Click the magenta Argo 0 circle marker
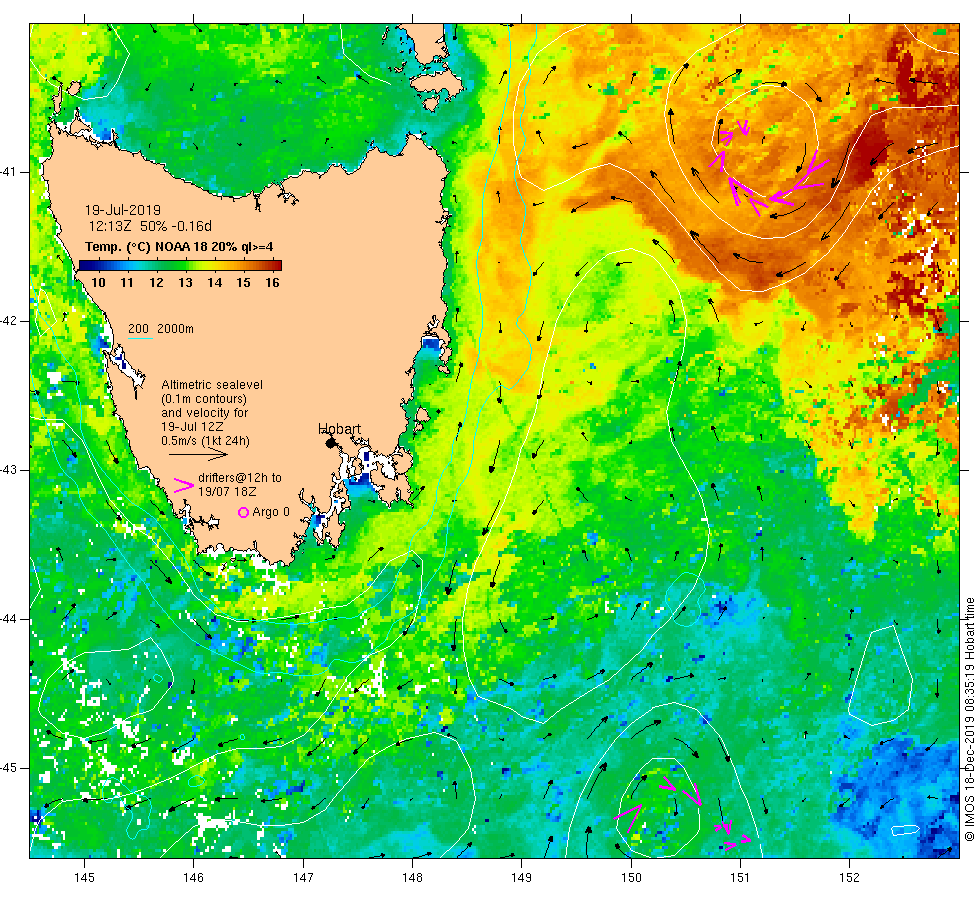This screenshot has width=980, height=900. coord(244,512)
